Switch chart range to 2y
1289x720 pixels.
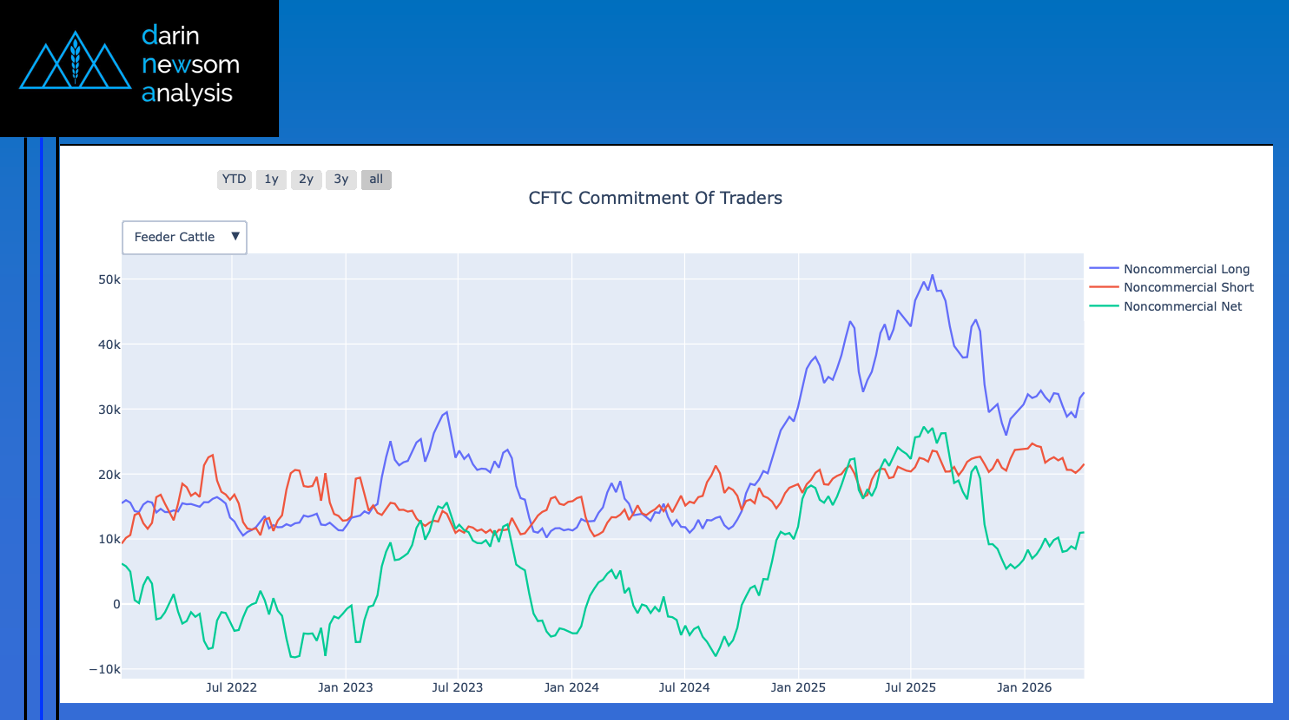click(306, 180)
